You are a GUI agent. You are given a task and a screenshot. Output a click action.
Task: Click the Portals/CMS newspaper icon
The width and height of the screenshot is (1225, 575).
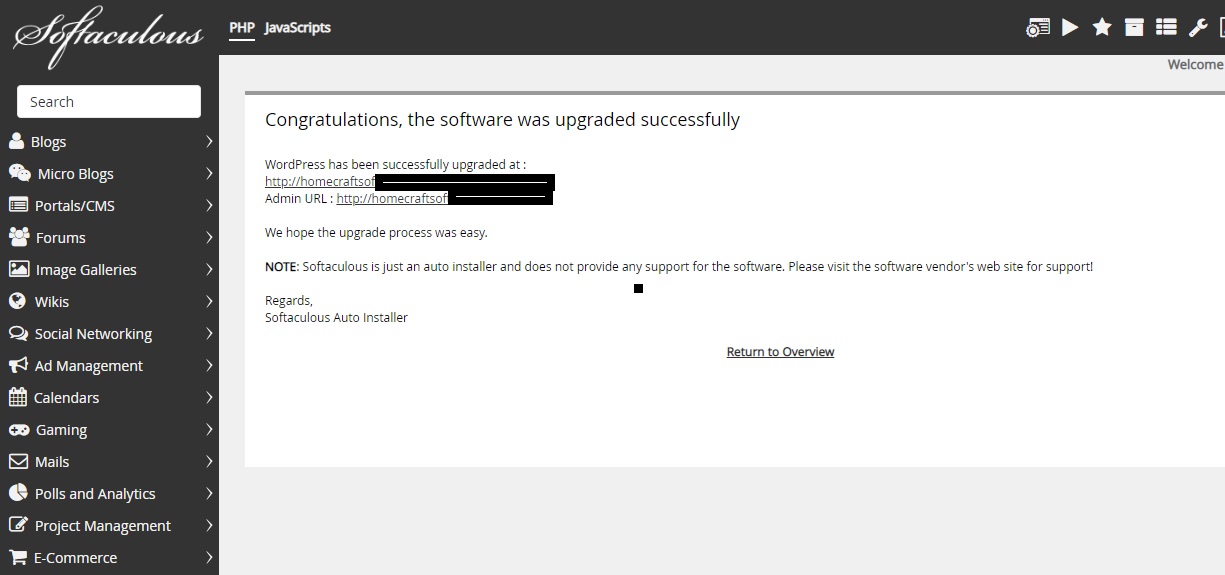[x=18, y=205]
